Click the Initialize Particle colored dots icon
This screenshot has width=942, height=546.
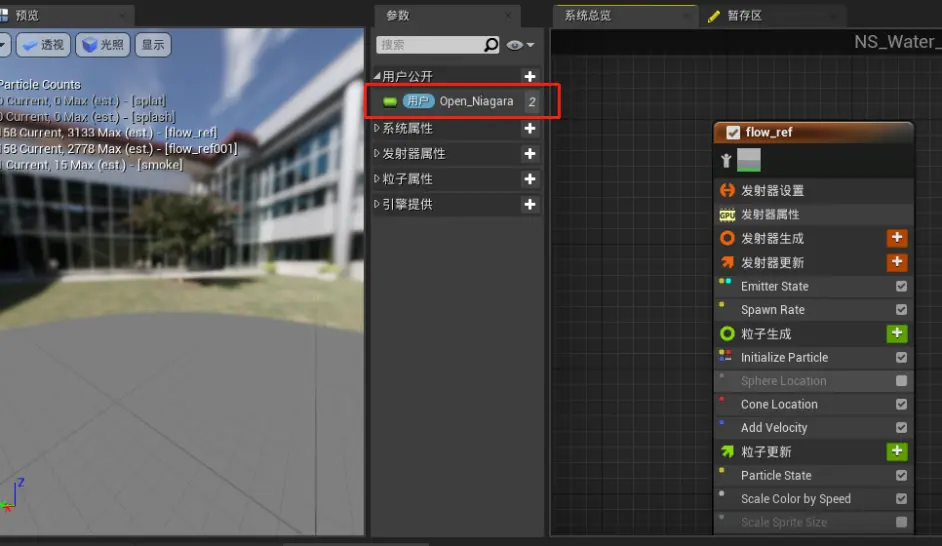coord(725,355)
